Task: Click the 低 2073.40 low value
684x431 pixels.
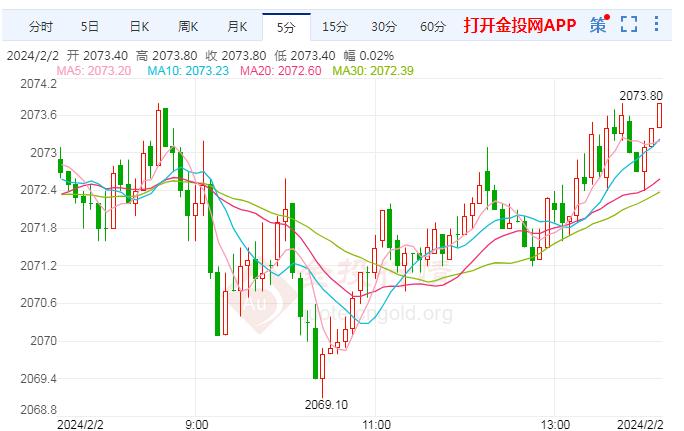Action: pyautogui.click(x=305, y=56)
